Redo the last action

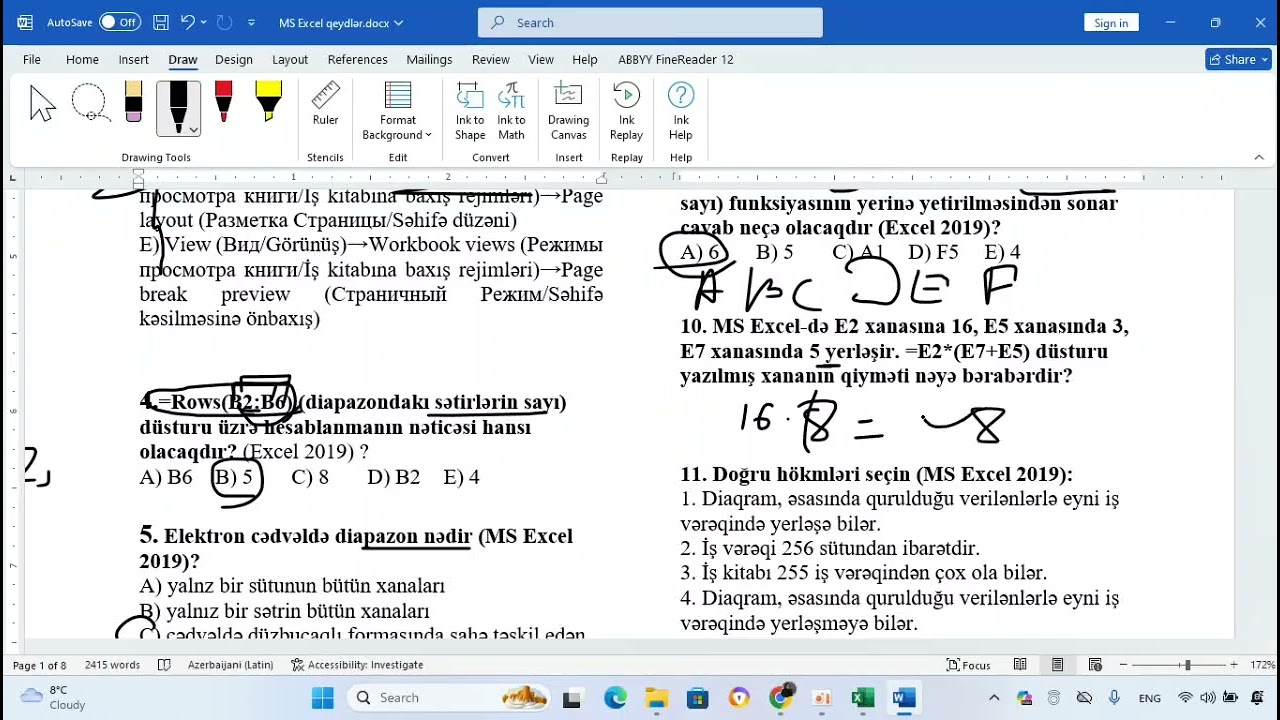(225, 22)
